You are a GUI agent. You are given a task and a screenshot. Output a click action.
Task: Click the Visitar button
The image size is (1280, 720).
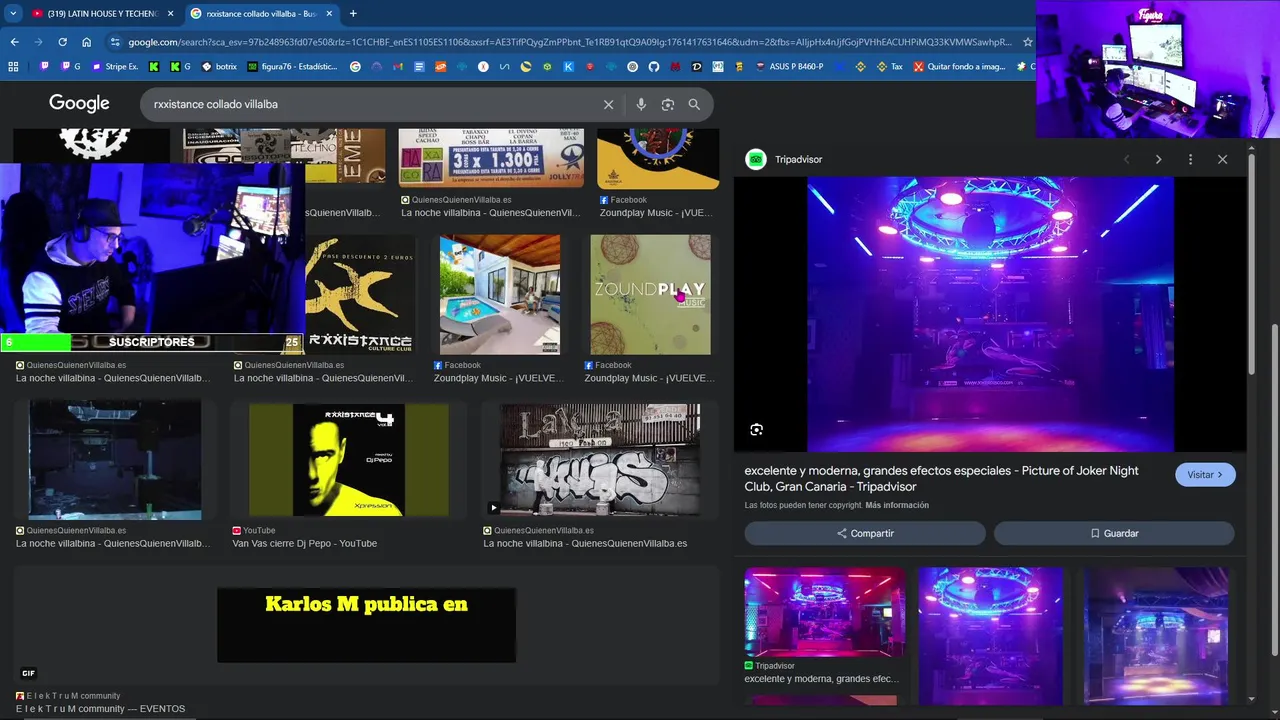pyautogui.click(x=1205, y=475)
